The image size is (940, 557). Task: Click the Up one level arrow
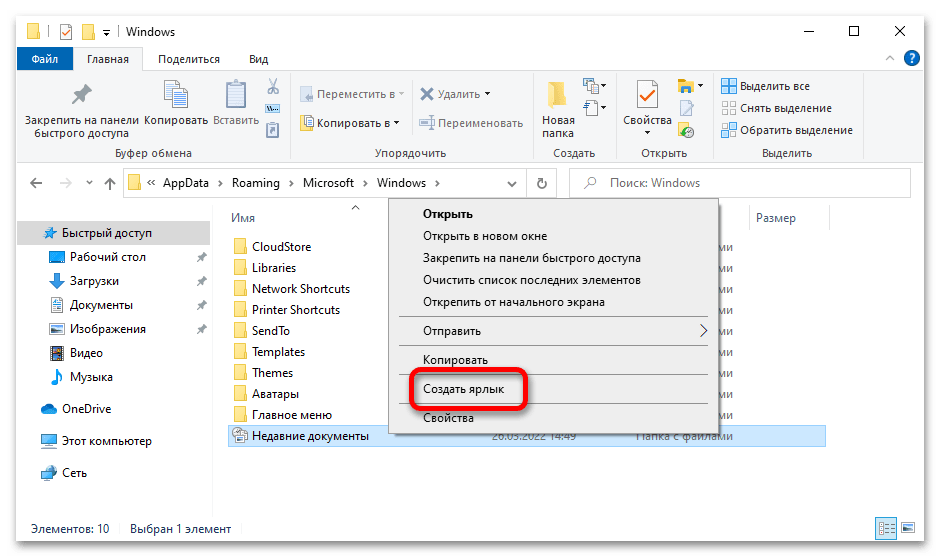pyautogui.click(x=110, y=183)
